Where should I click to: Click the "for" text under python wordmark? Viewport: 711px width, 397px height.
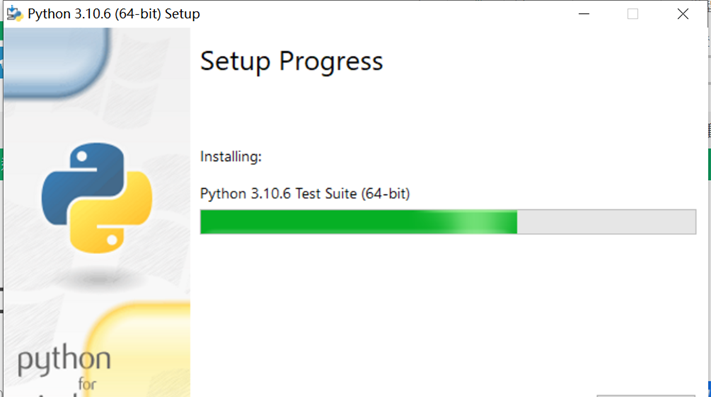(87, 384)
